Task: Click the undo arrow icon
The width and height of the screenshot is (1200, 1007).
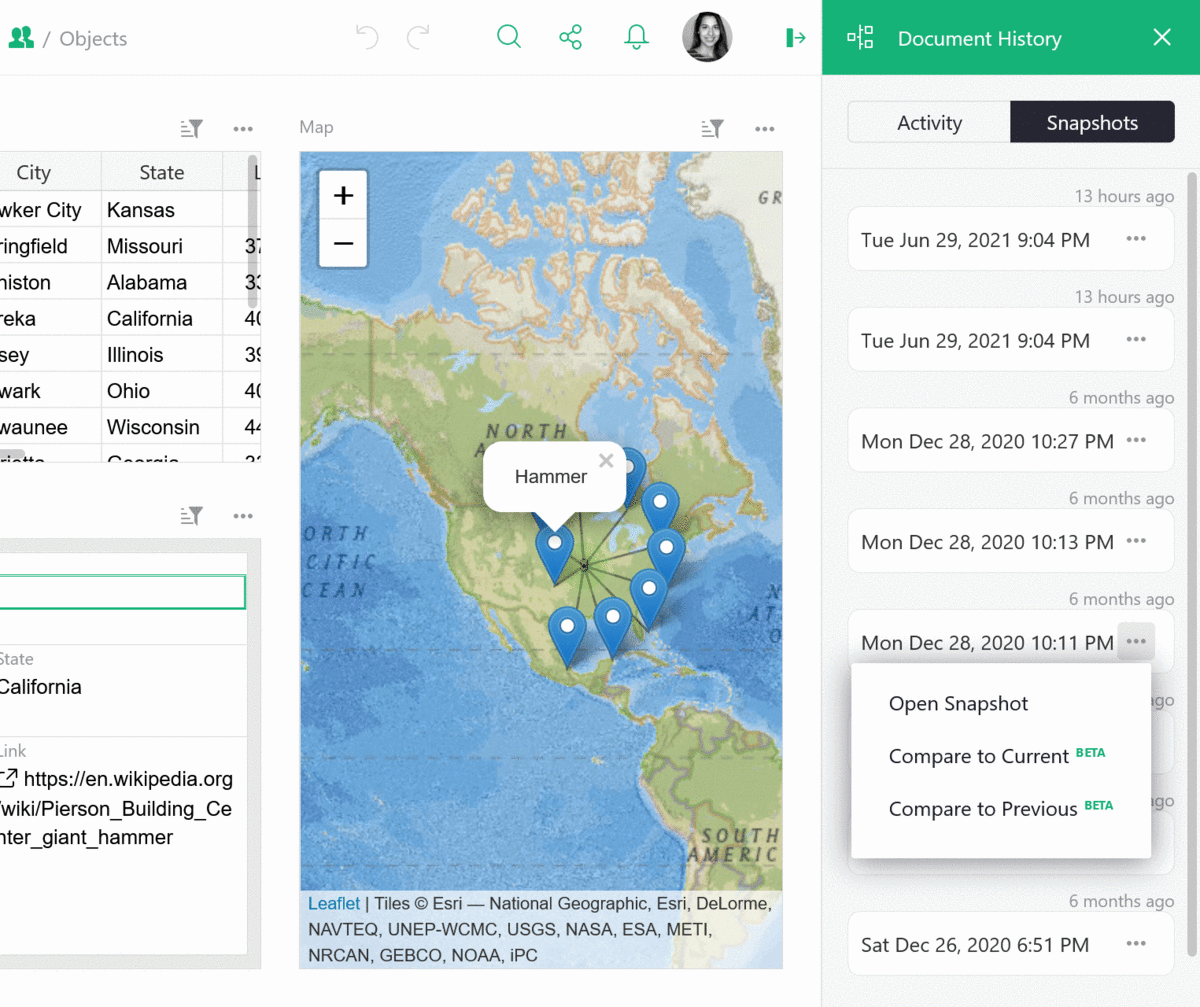Action: click(367, 38)
